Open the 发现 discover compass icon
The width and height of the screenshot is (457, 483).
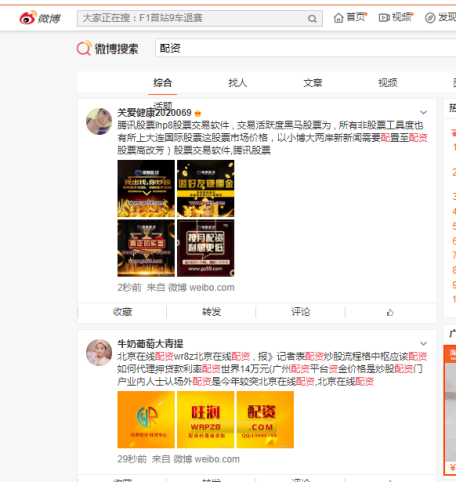click(x=430, y=18)
